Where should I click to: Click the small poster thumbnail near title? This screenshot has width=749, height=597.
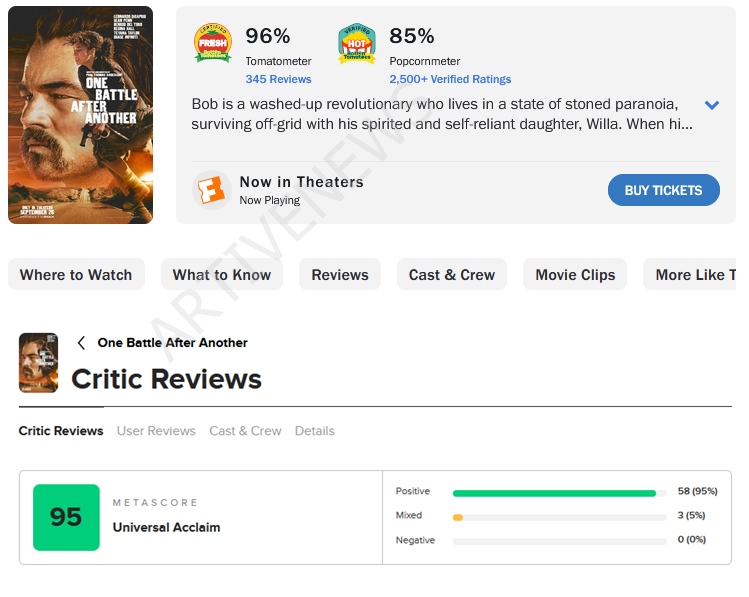(x=38, y=362)
